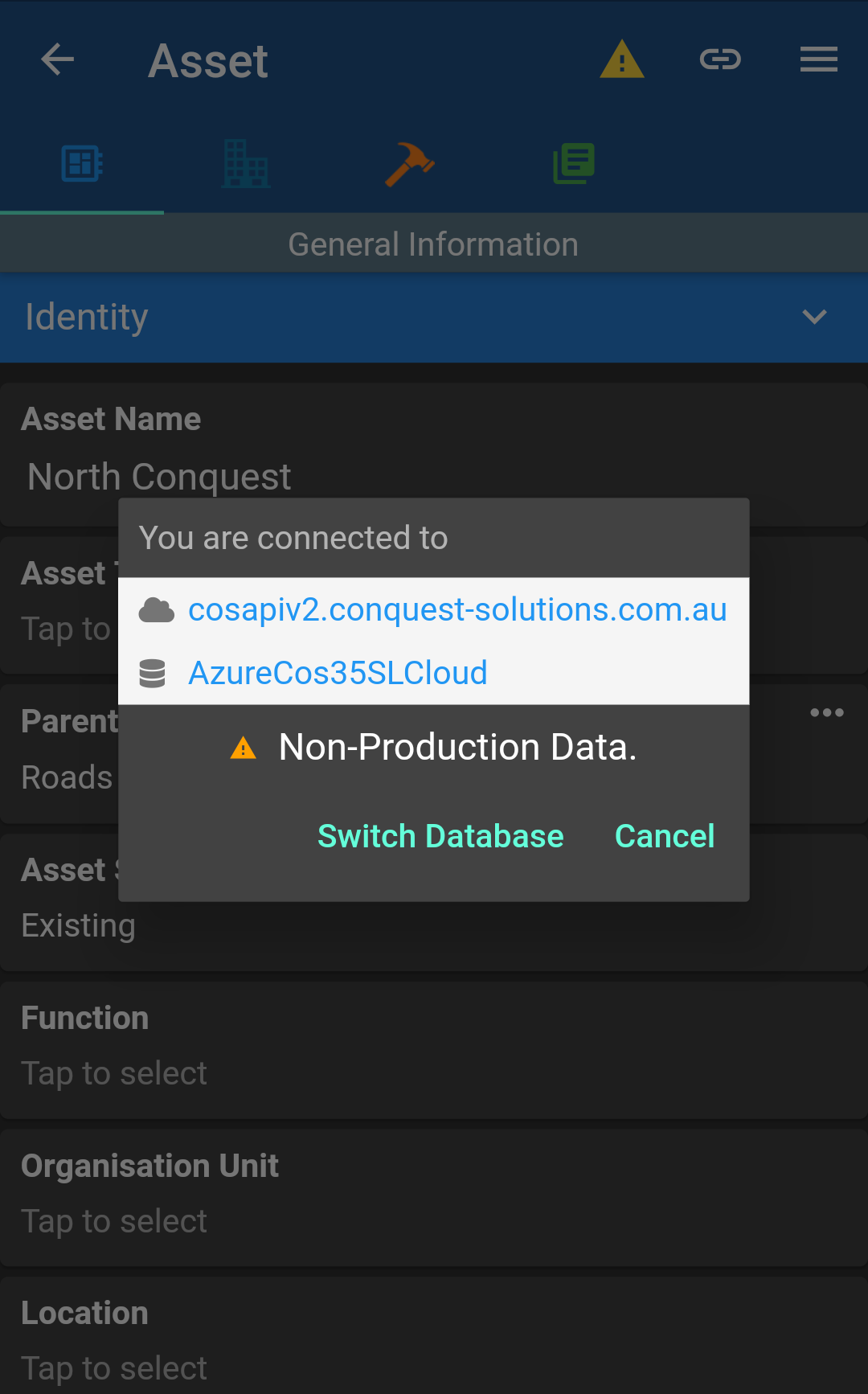Click the General Information heading

433,244
